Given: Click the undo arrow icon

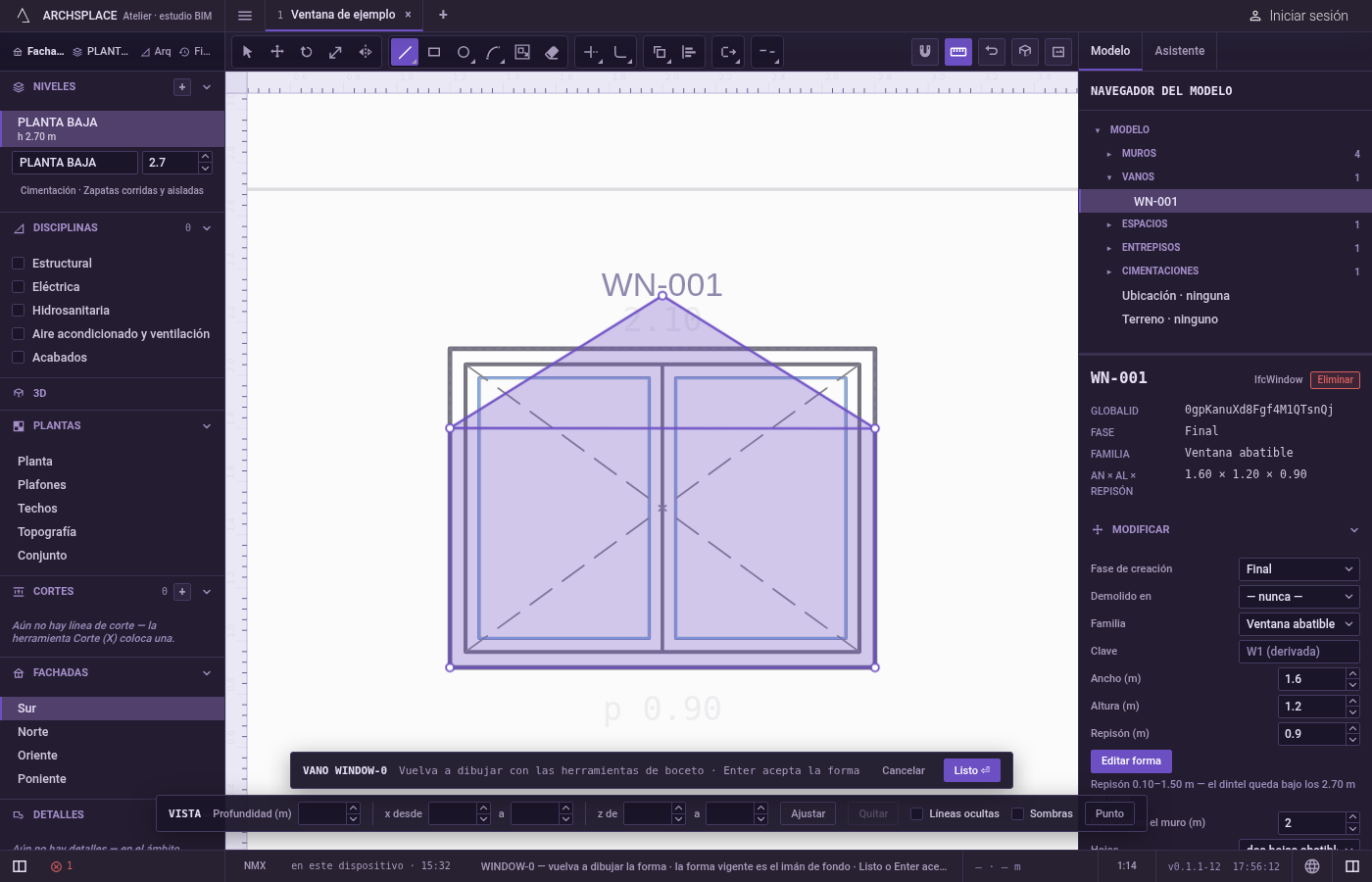Looking at the screenshot, I should click(x=992, y=52).
